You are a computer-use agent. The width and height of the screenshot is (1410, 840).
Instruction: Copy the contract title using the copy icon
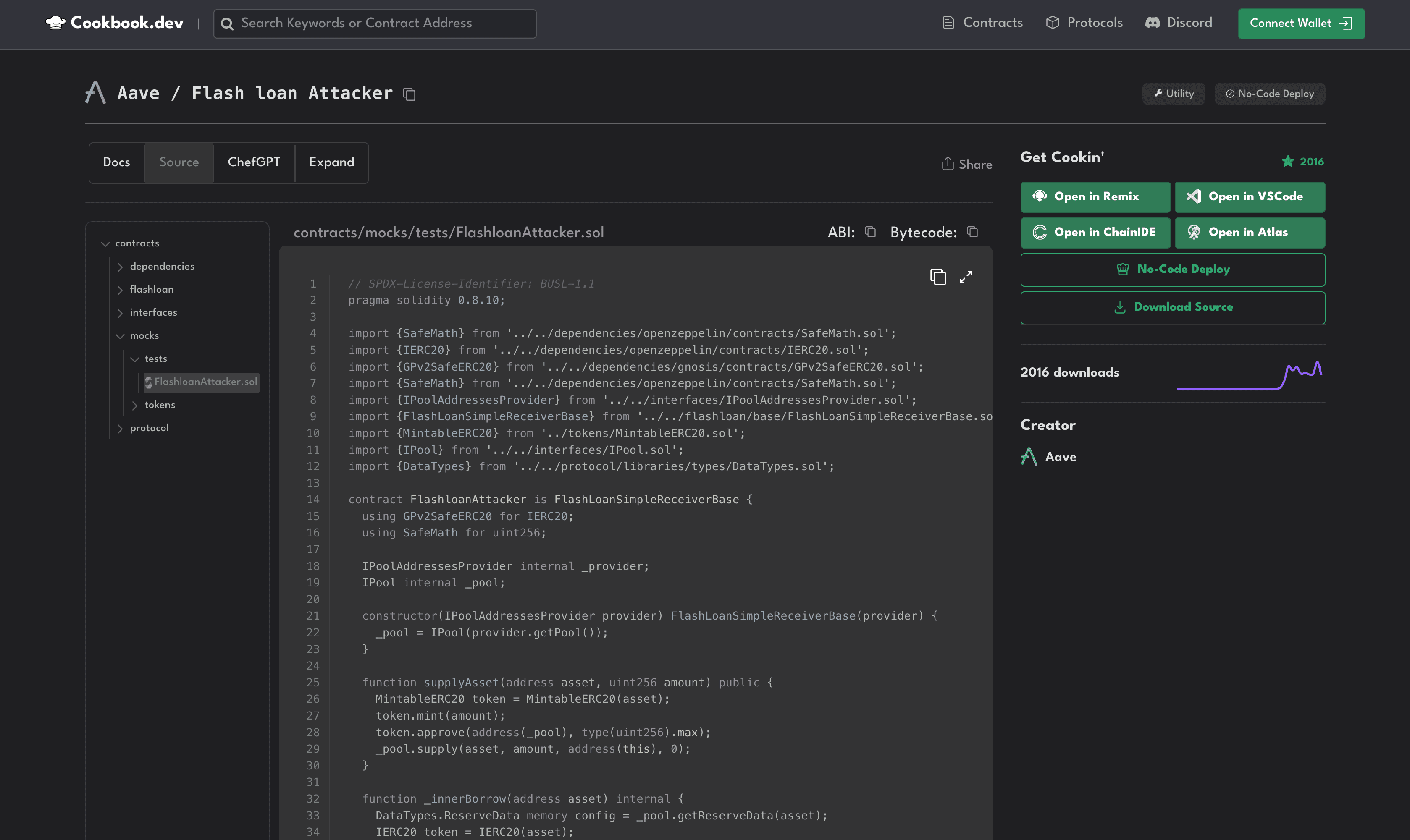pos(410,94)
